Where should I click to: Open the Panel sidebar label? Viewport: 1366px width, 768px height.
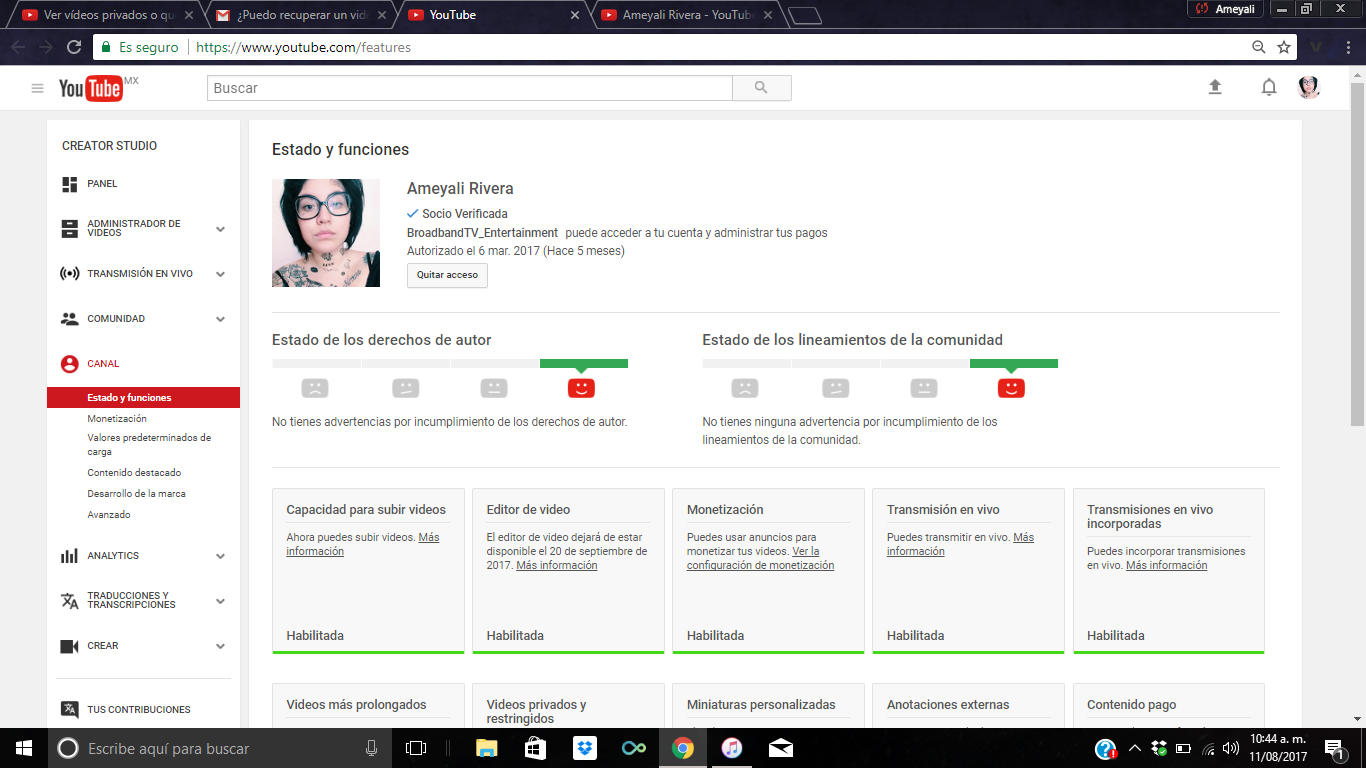coord(102,184)
